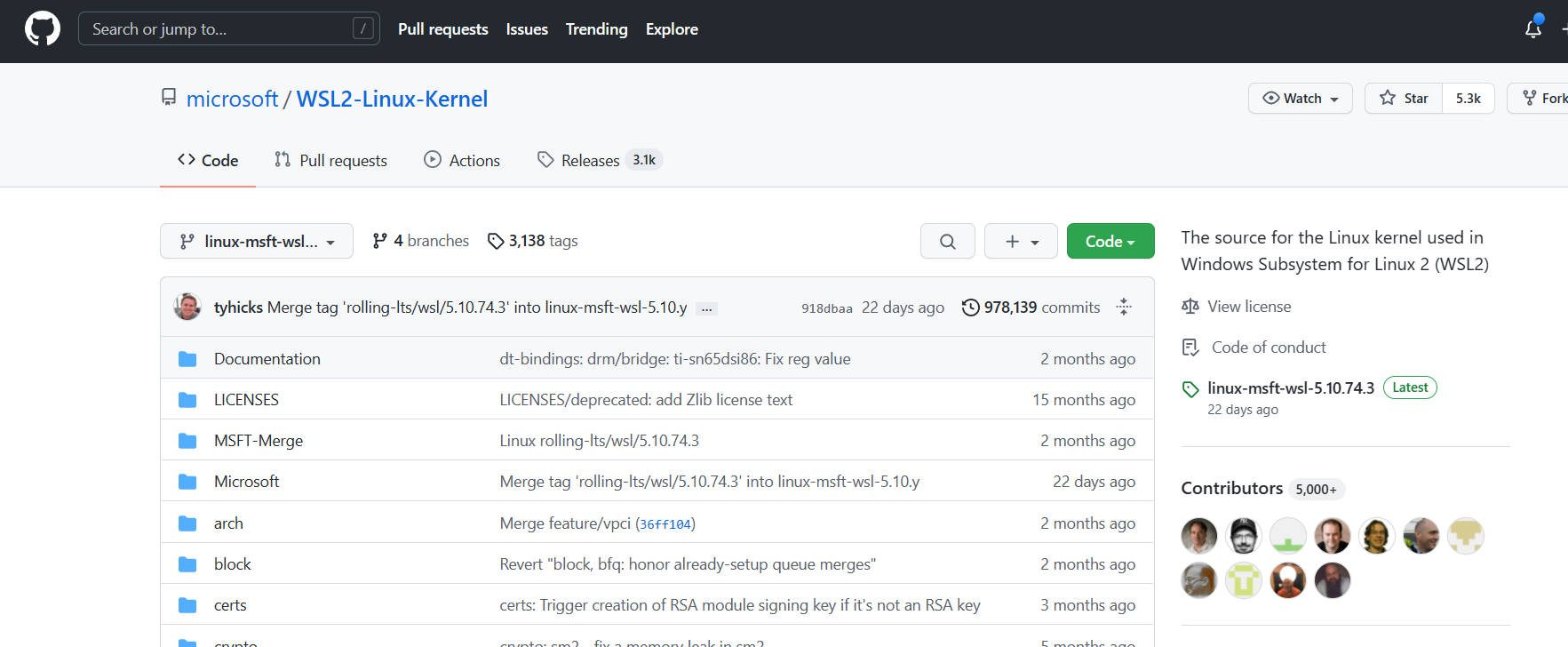Open the Add file plus dropdown

(1021, 241)
